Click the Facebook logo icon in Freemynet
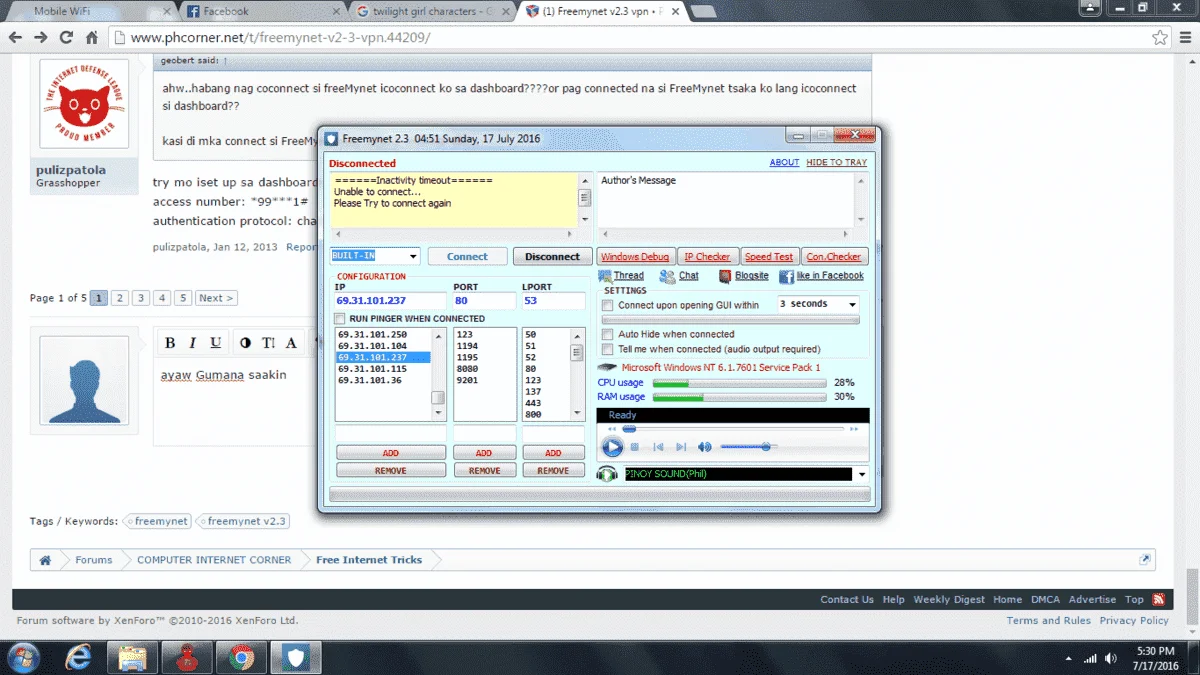This screenshot has height=675, width=1200. [786, 276]
